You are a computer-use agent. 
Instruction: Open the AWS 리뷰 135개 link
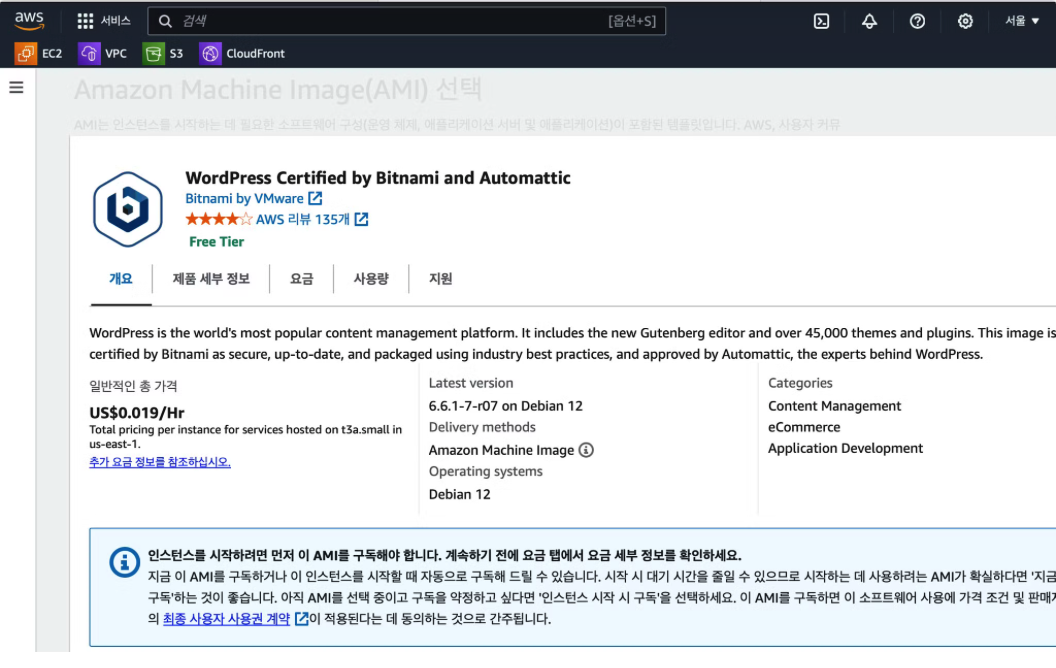tap(303, 220)
